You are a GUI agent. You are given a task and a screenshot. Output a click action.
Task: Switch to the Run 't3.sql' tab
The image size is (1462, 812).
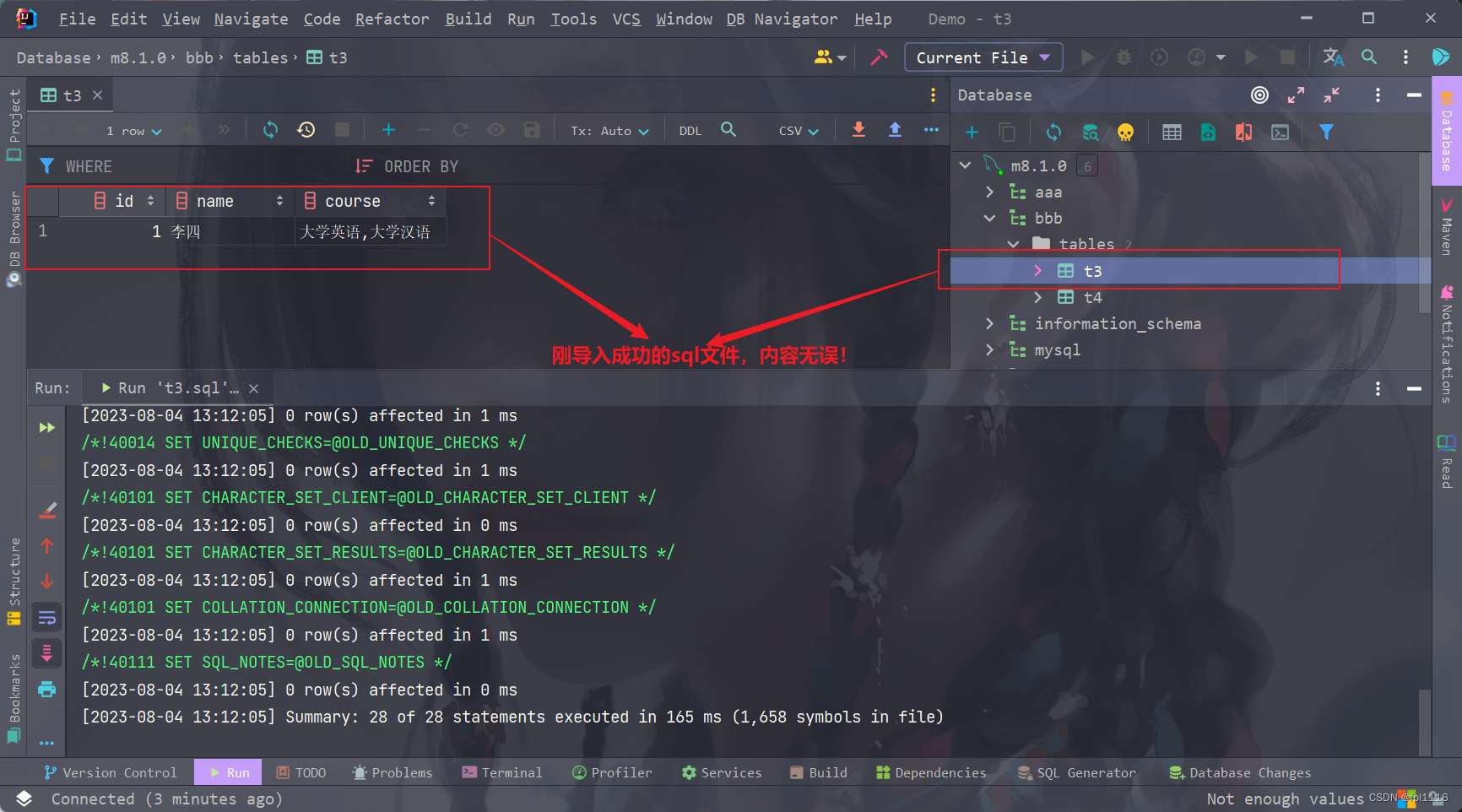click(173, 387)
